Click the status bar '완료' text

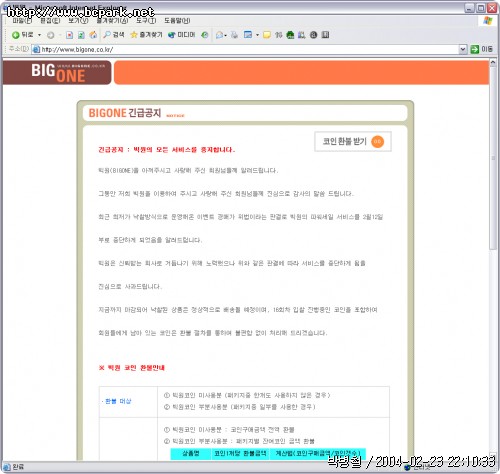coord(18,467)
